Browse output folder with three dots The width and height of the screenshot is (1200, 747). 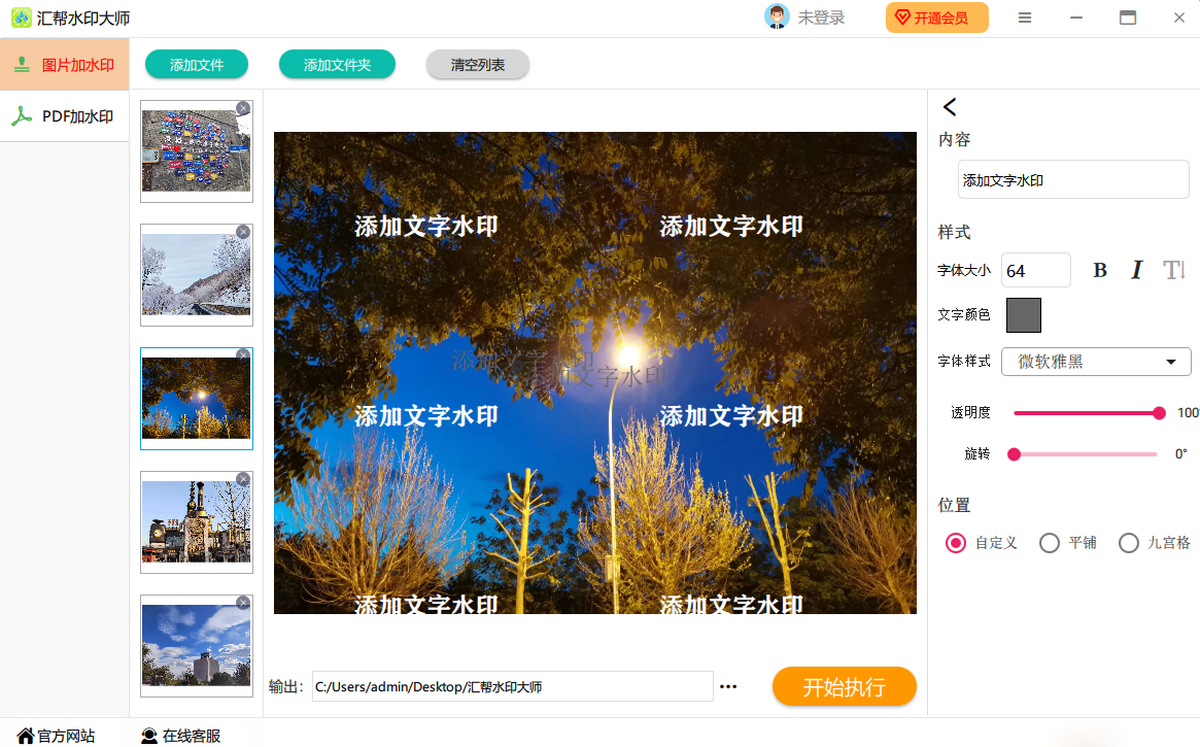coord(728,686)
